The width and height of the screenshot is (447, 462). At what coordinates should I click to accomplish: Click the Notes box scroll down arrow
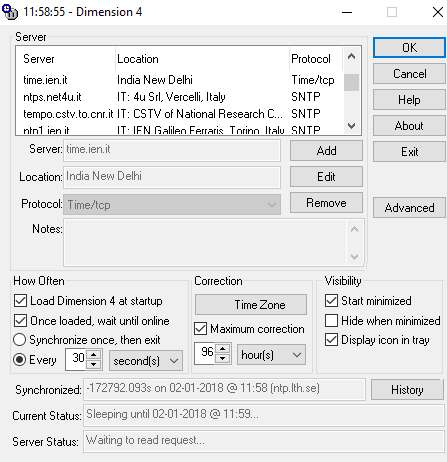coord(354,256)
